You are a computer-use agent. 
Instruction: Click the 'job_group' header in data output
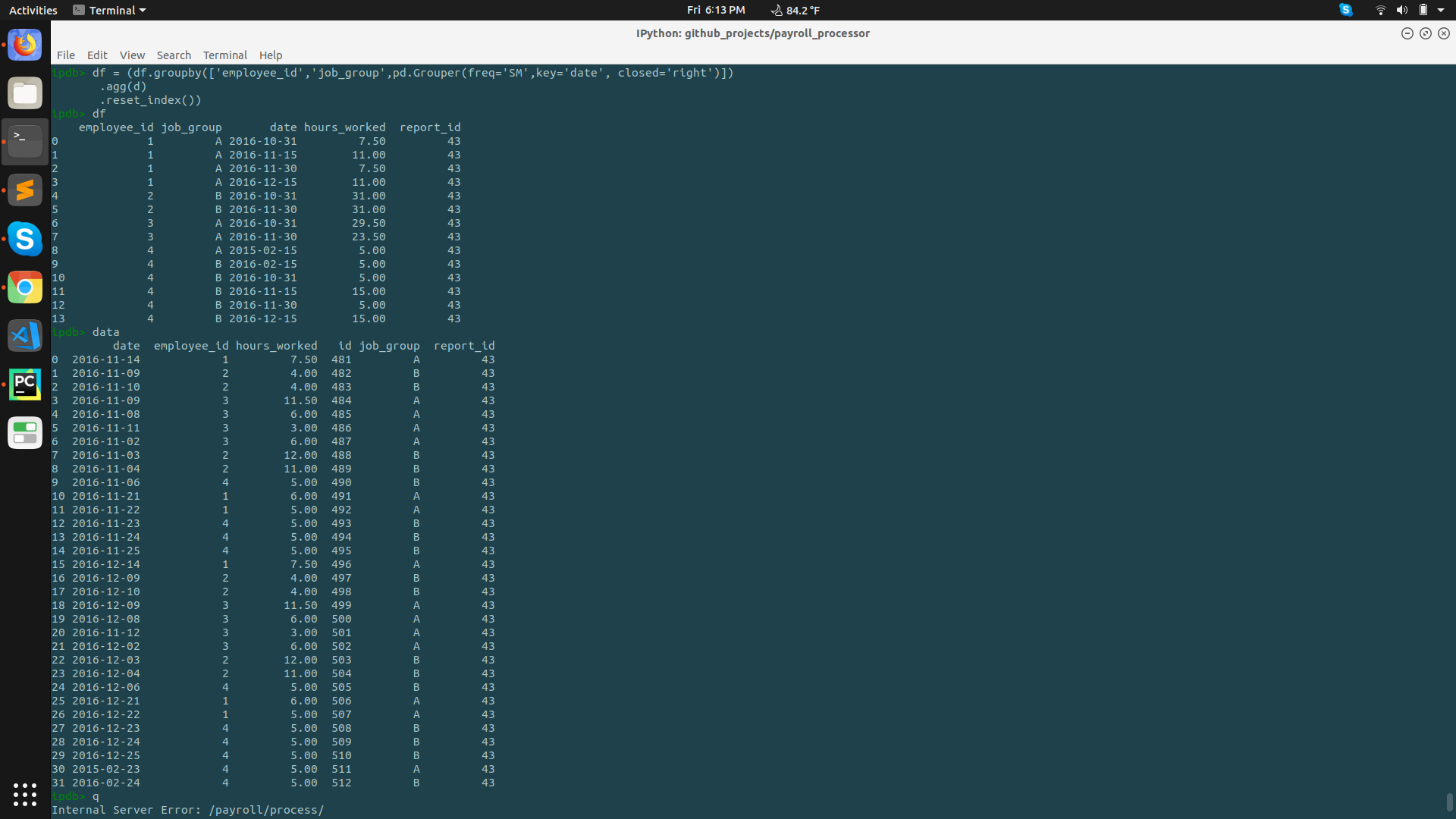[389, 346]
